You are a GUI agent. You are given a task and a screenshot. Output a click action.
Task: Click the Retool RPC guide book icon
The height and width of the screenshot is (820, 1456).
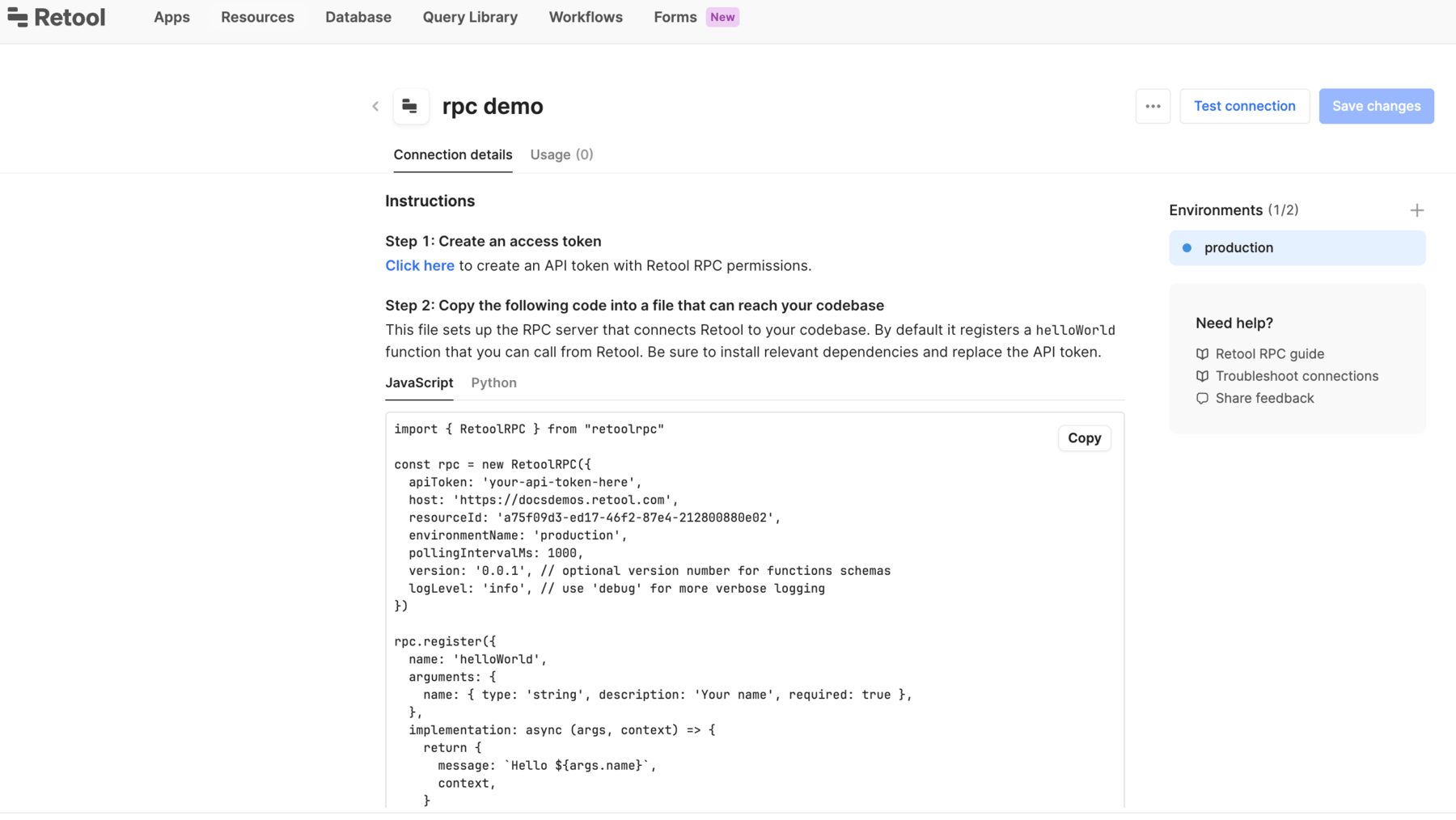tap(1202, 354)
